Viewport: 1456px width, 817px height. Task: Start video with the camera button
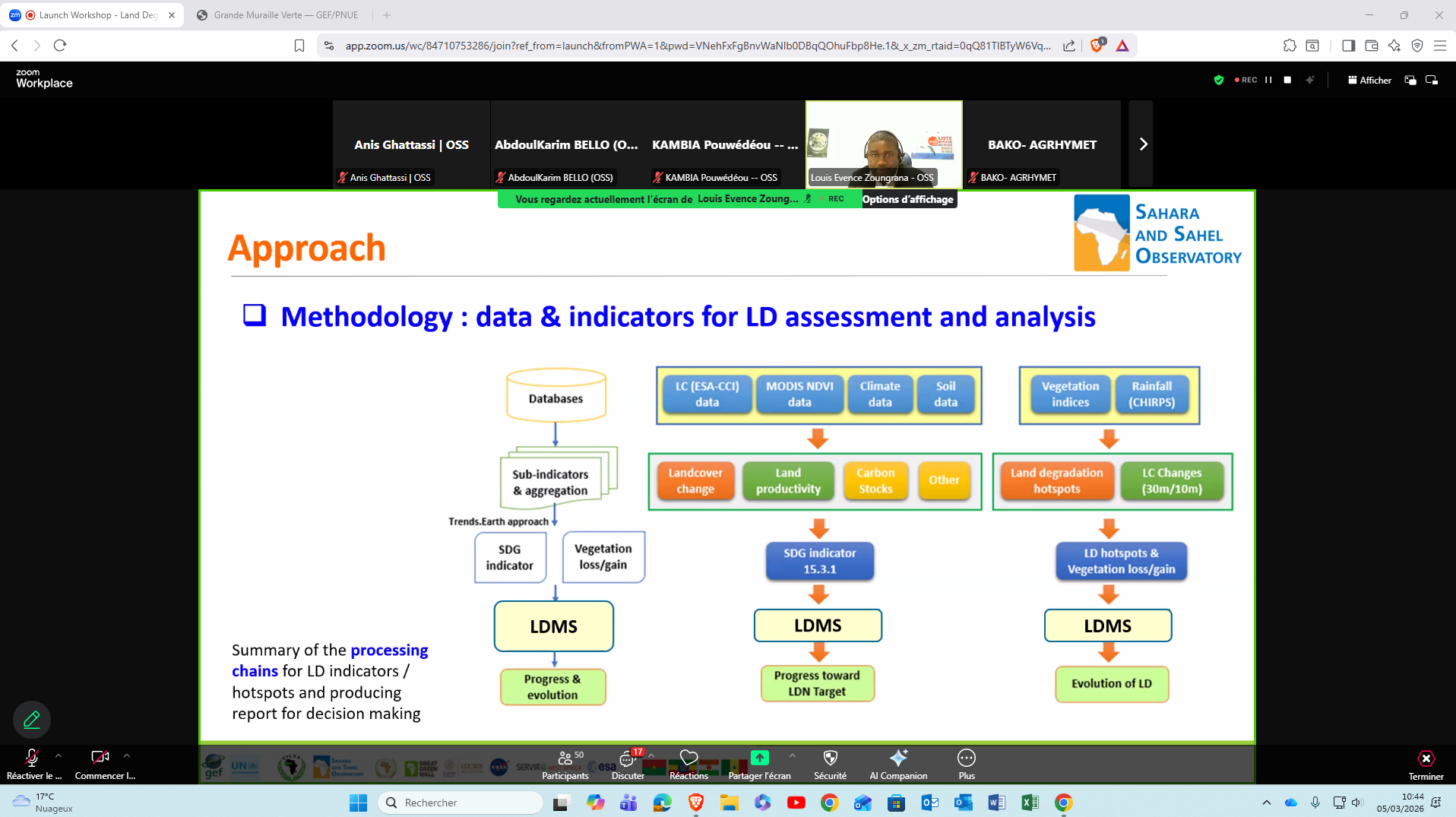100,762
